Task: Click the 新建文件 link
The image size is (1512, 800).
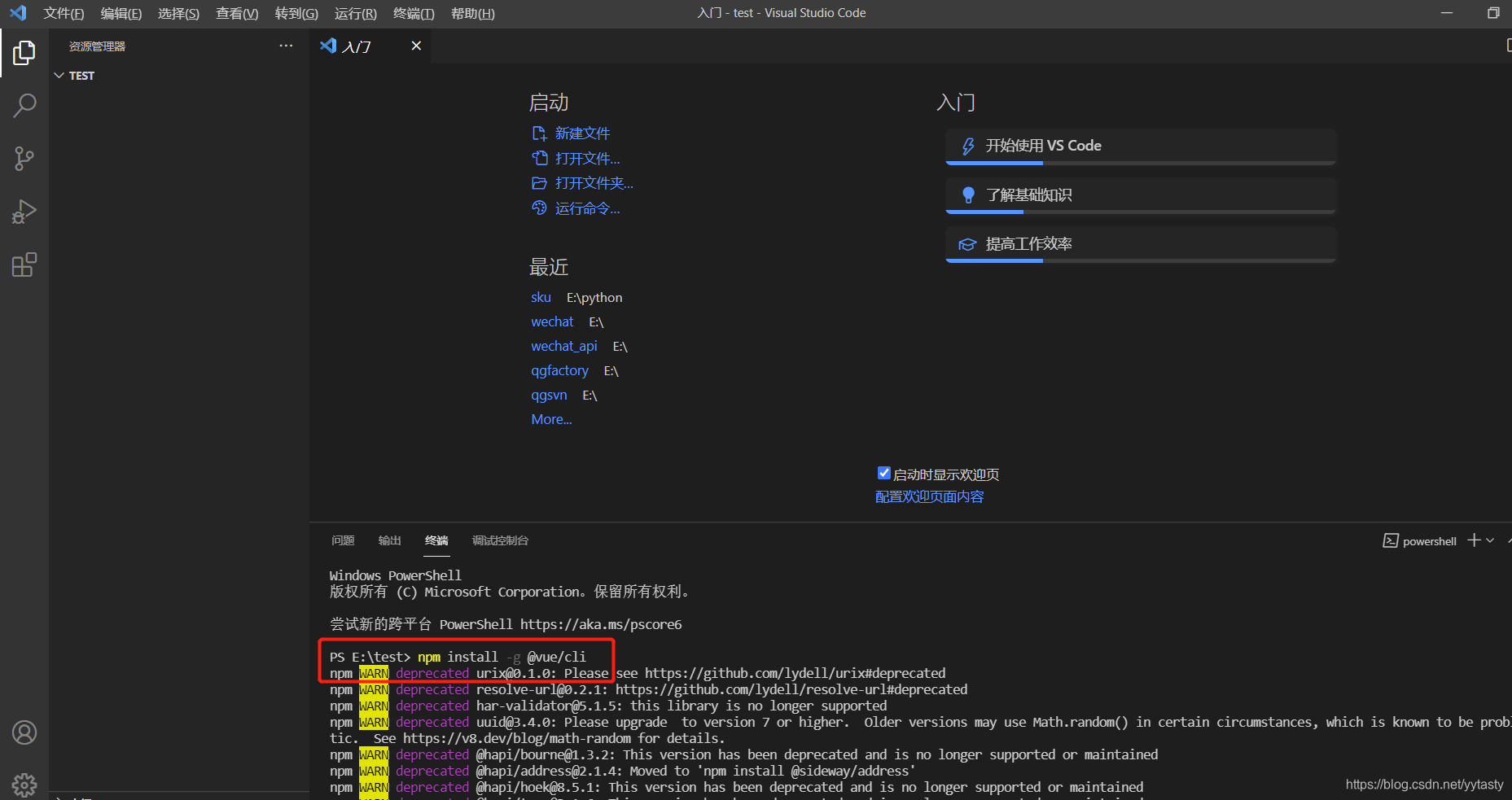Action: [582, 133]
